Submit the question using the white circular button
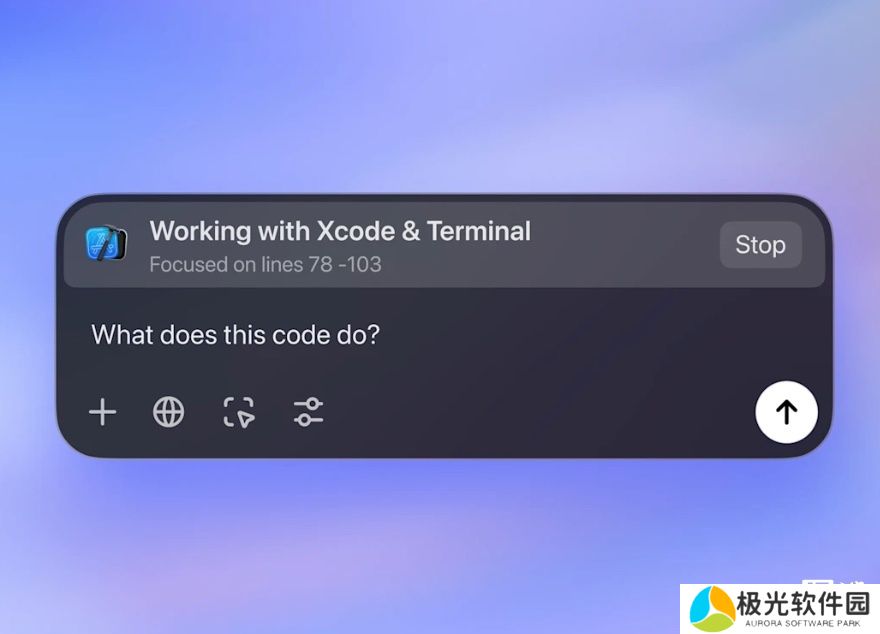Image resolution: width=880 pixels, height=634 pixels. click(x=786, y=412)
